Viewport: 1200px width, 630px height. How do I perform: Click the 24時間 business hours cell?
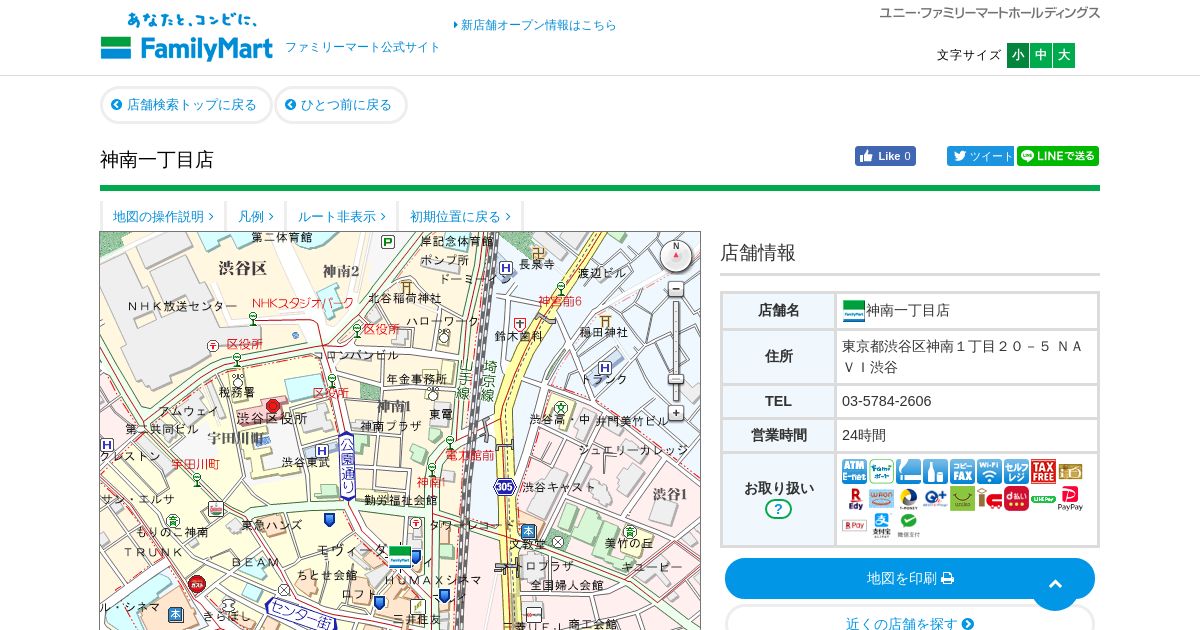click(x=967, y=435)
